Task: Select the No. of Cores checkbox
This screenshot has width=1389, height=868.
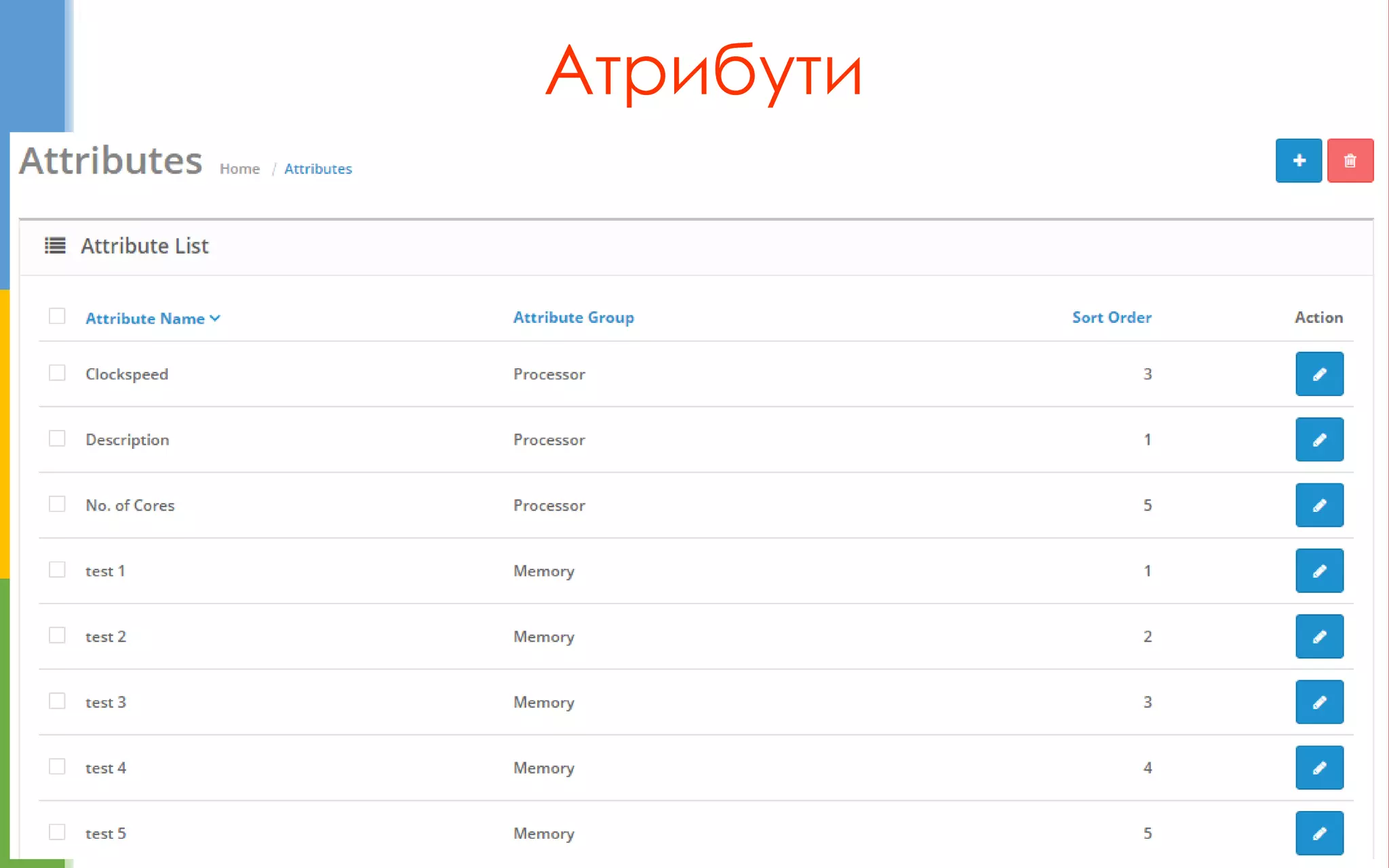Action: point(57,504)
